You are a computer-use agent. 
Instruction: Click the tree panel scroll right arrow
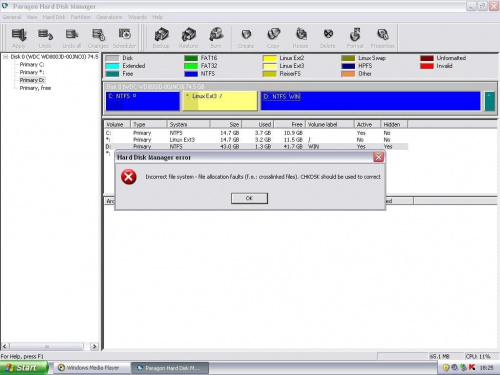[x=95, y=347]
